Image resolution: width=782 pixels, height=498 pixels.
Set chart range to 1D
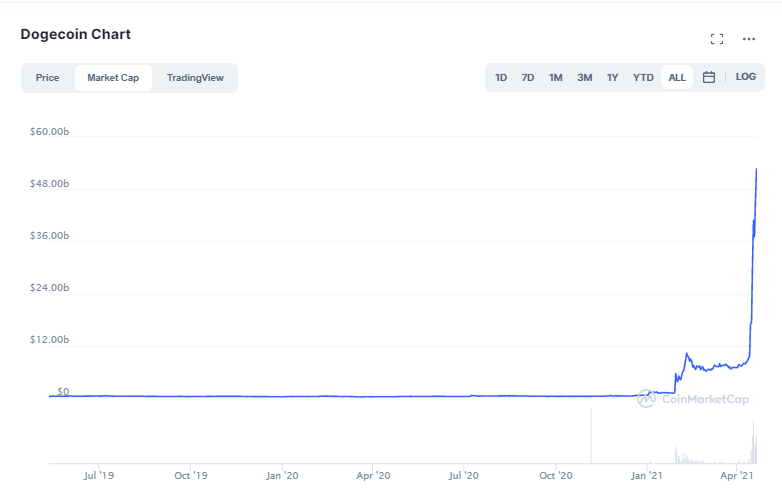click(501, 78)
